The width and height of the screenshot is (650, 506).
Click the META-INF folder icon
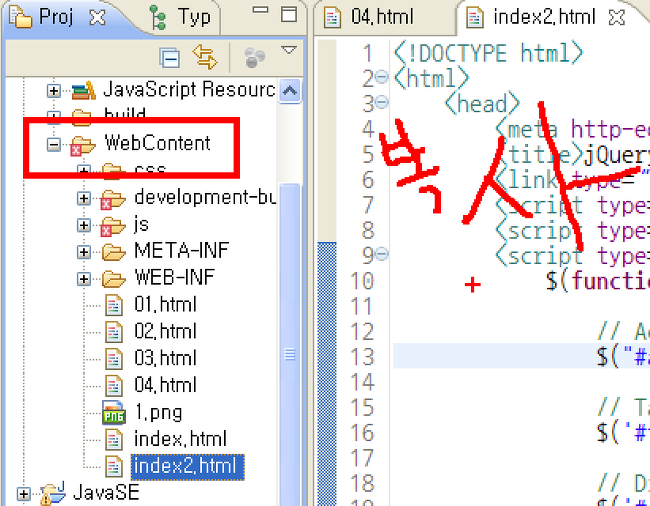click(x=114, y=252)
